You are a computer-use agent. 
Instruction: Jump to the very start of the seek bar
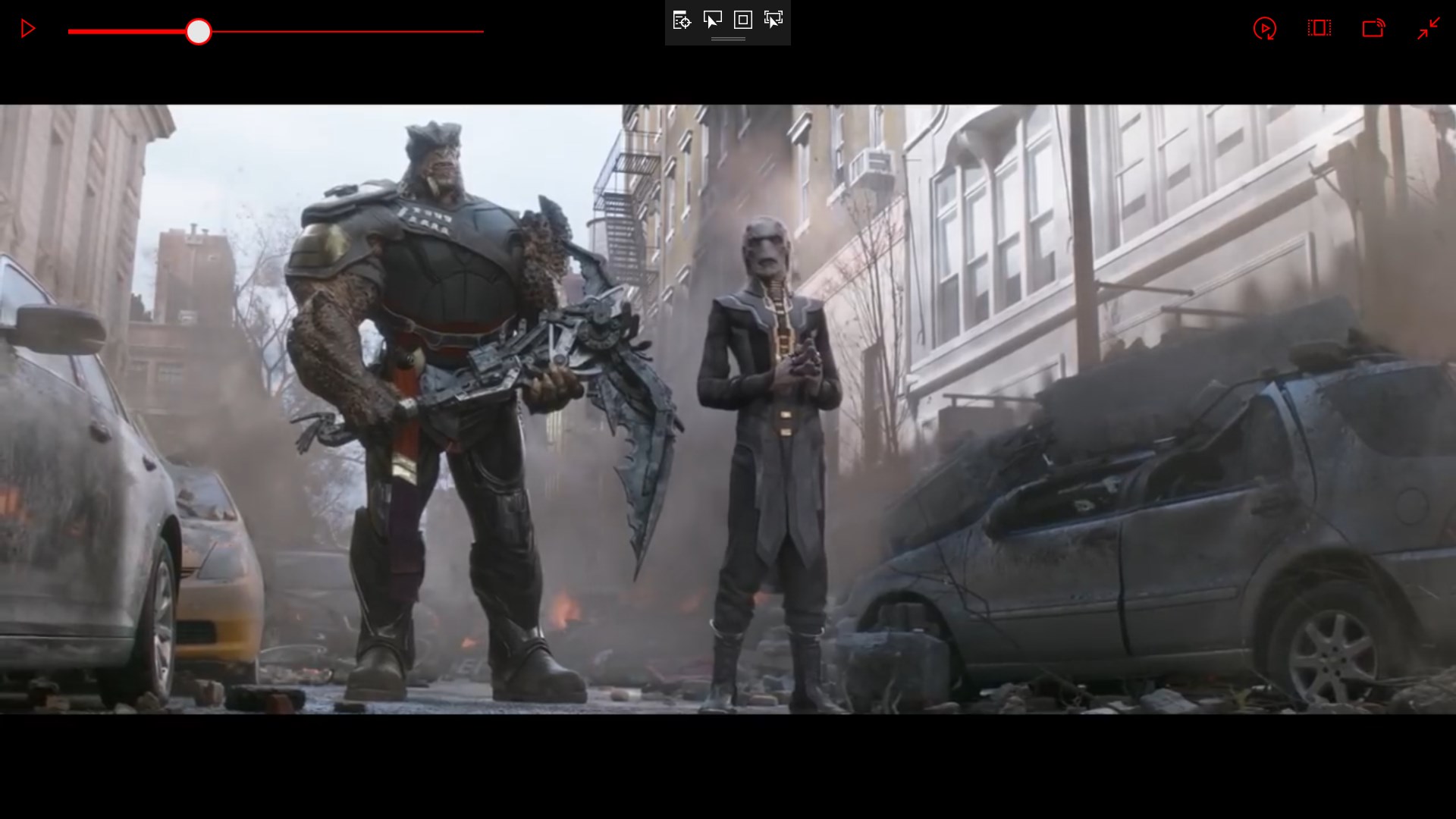pos(70,32)
